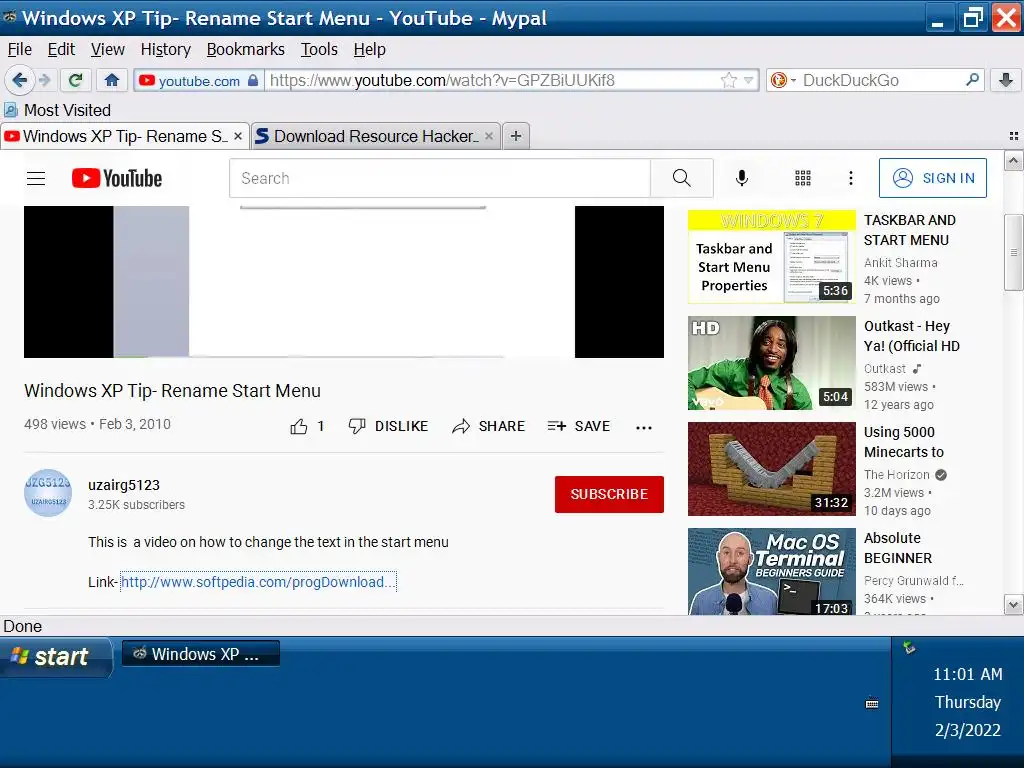
Task: Click the Windows XP taskbar window button
Action: click(201, 654)
